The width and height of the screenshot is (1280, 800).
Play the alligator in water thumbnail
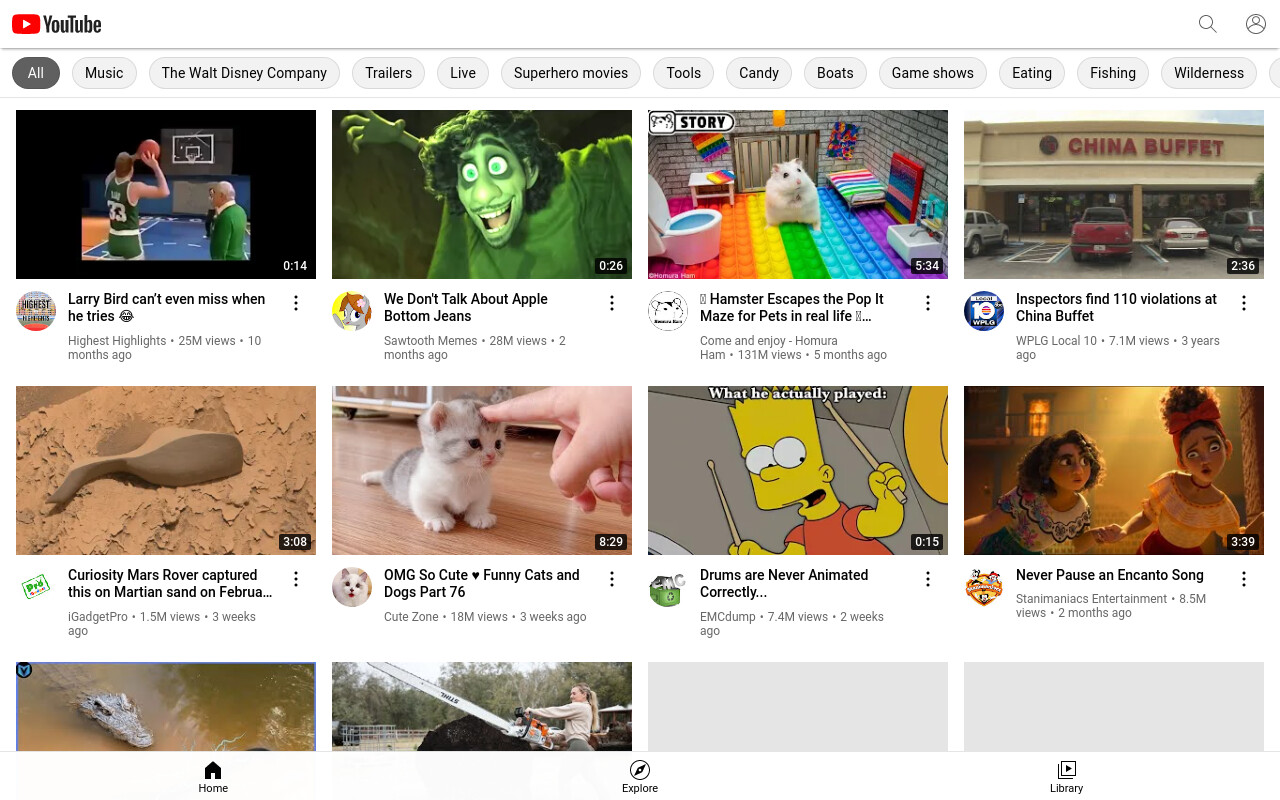(x=166, y=706)
